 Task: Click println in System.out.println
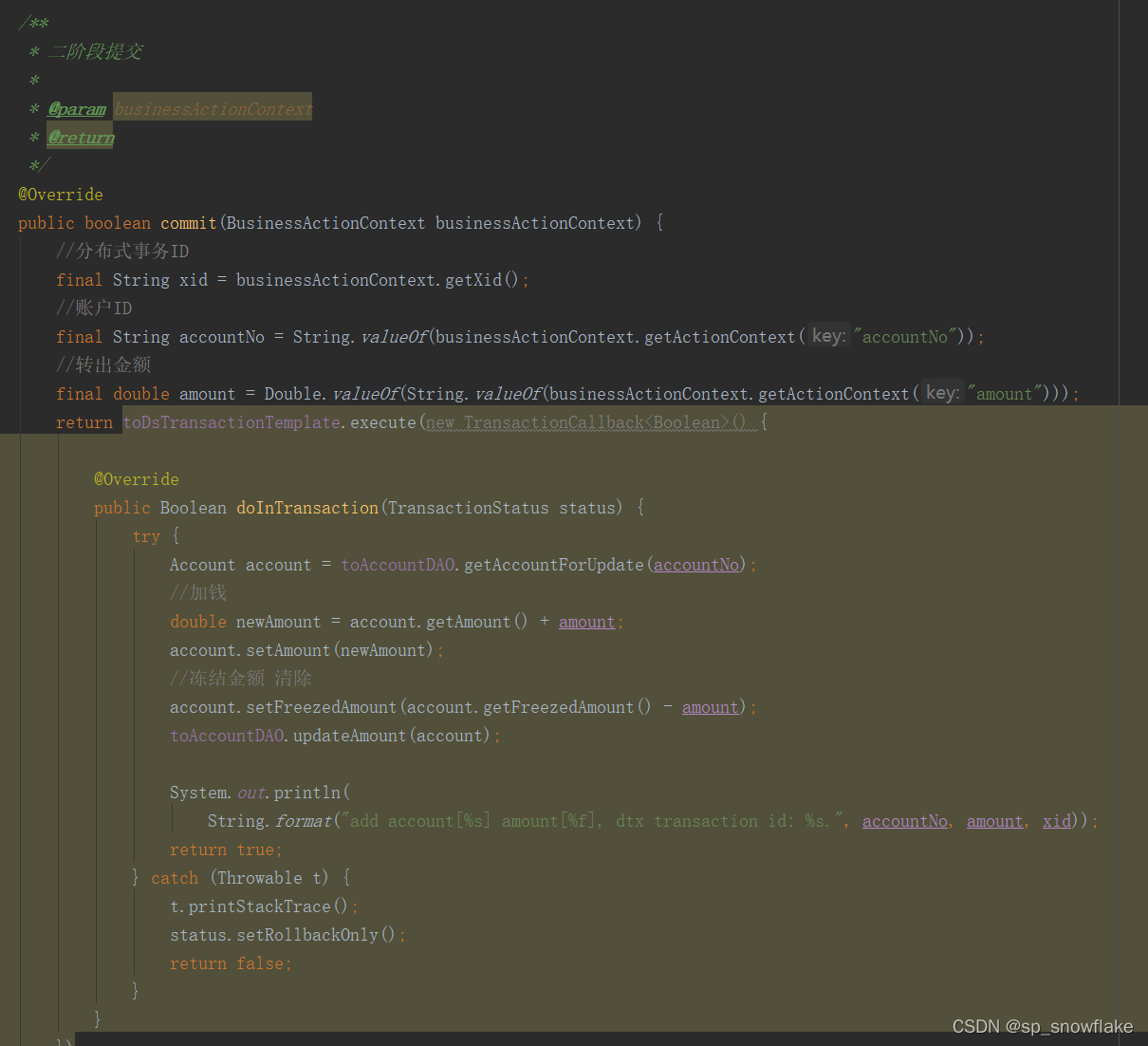(x=307, y=793)
